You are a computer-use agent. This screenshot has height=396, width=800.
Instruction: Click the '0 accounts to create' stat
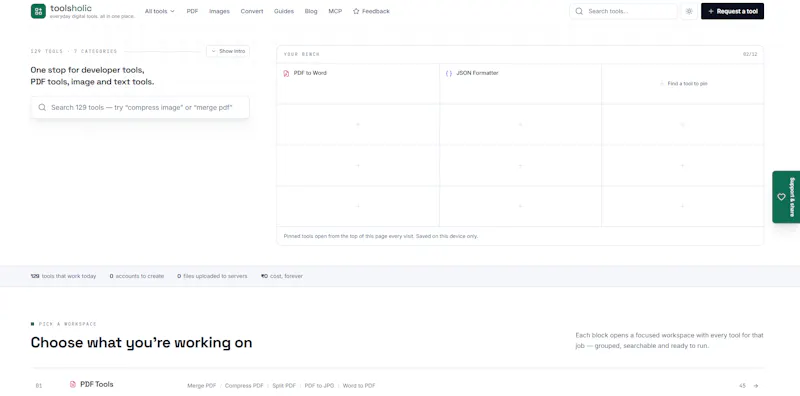(137, 276)
